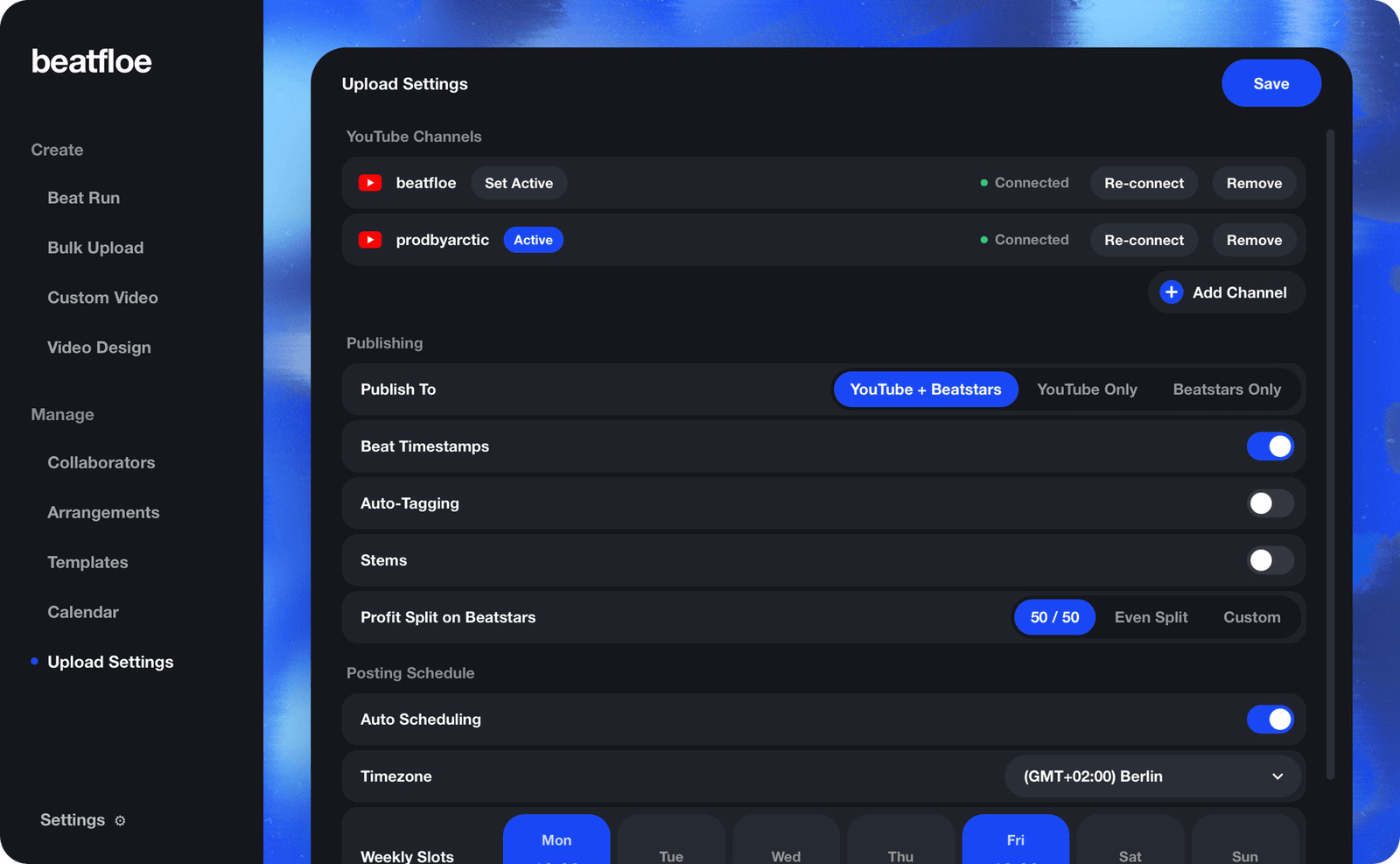Image resolution: width=1400 pixels, height=864 pixels.
Task: Select the Wed weekly slot
Action: (x=786, y=839)
